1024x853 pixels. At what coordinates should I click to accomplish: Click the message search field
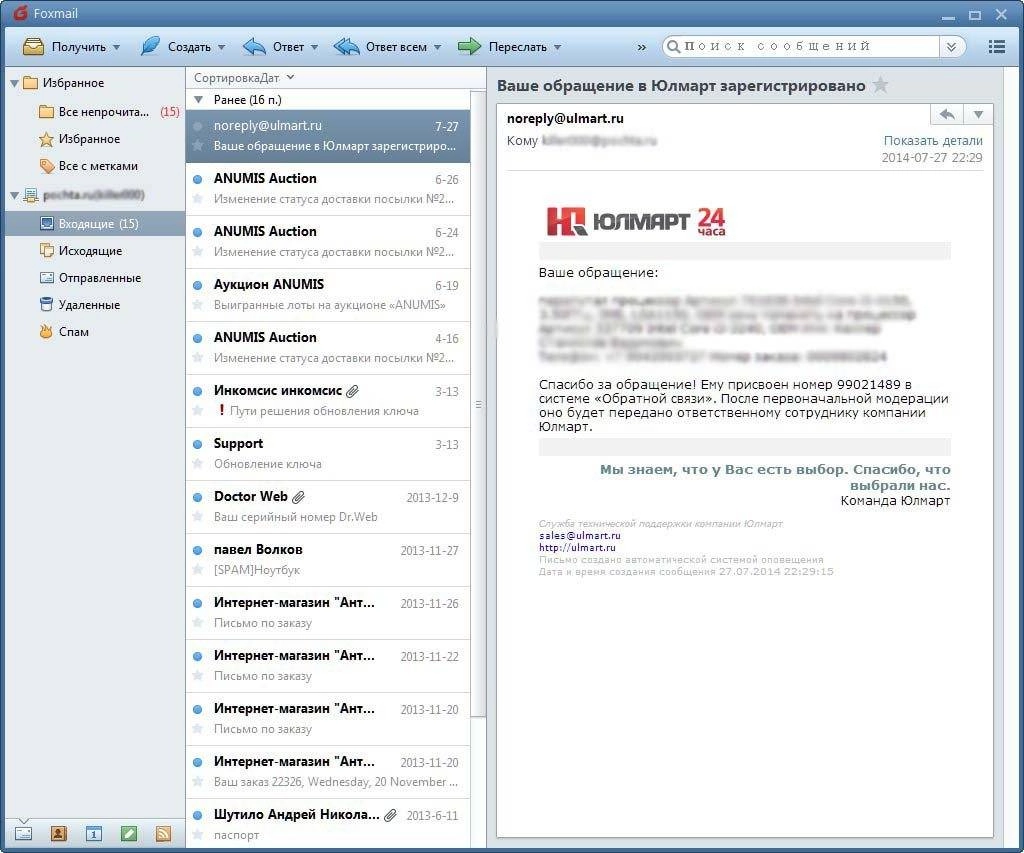click(x=810, y=46)
